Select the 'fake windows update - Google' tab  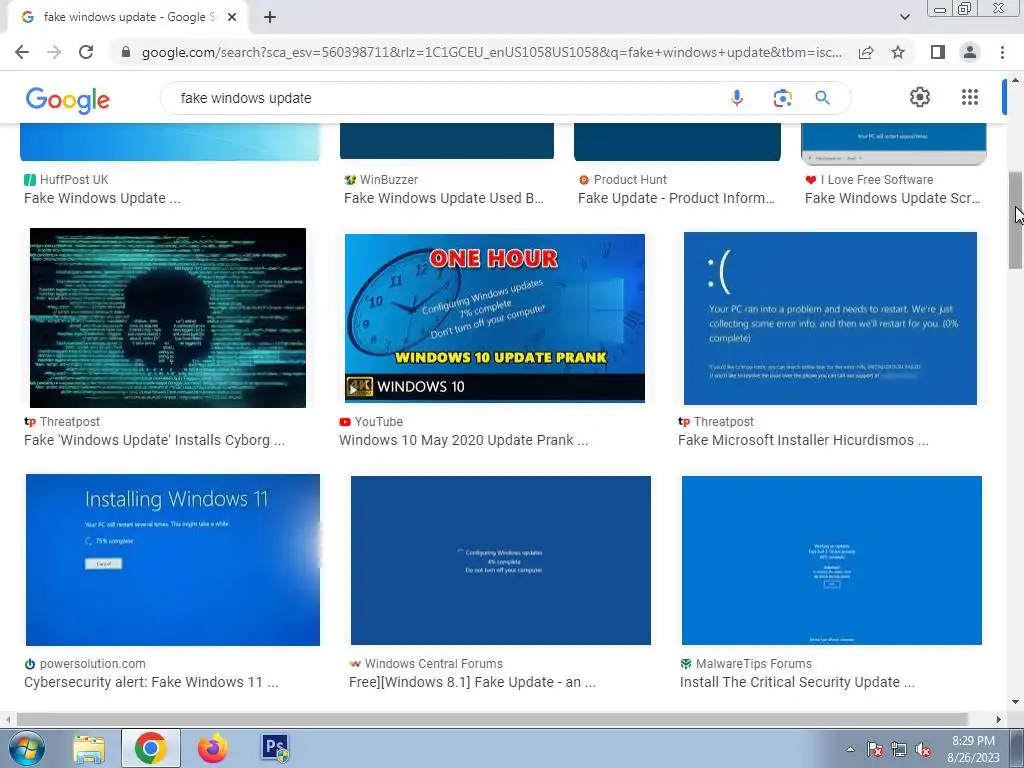(127, 17)
